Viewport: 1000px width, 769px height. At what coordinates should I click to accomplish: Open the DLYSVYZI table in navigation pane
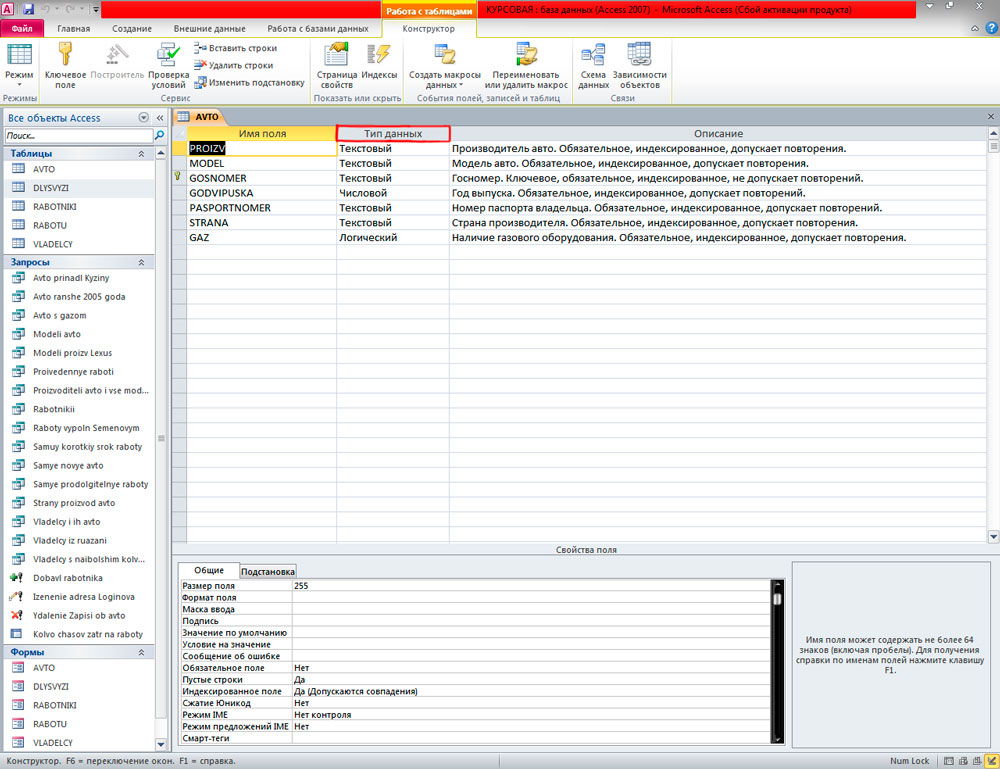(51, 188)
